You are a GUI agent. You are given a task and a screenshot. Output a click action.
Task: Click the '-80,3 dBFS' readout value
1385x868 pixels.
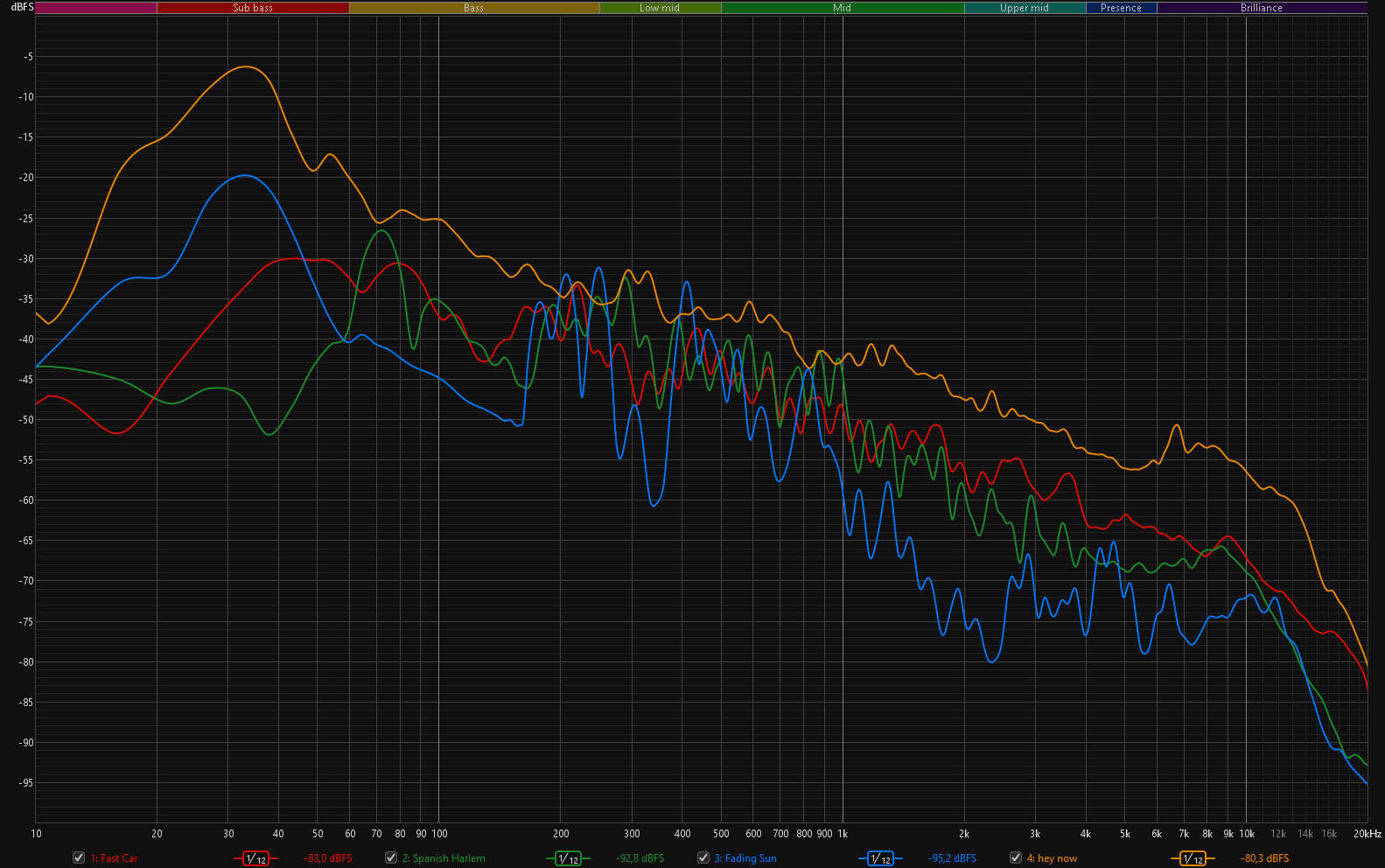point(1265,858)
